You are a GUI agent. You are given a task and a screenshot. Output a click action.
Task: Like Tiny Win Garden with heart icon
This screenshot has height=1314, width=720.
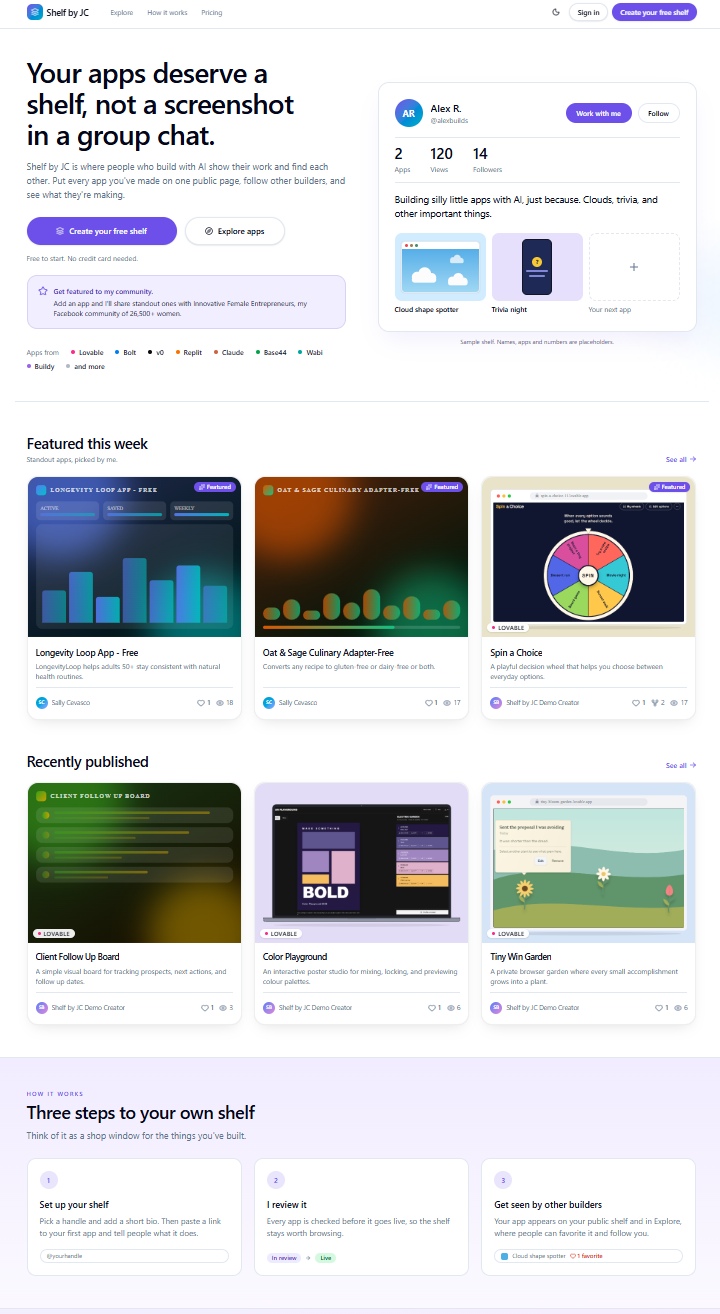pyautogui.click(x=660, y=1008)
